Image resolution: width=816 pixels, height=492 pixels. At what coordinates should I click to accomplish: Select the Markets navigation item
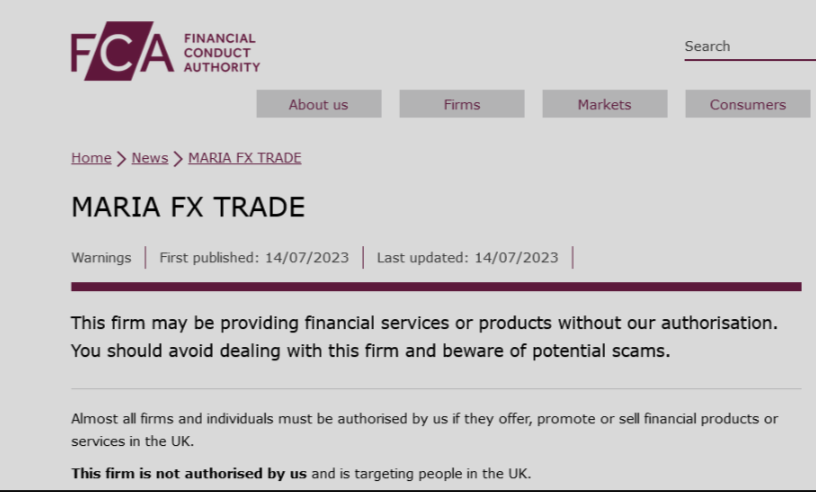point(604,104)
